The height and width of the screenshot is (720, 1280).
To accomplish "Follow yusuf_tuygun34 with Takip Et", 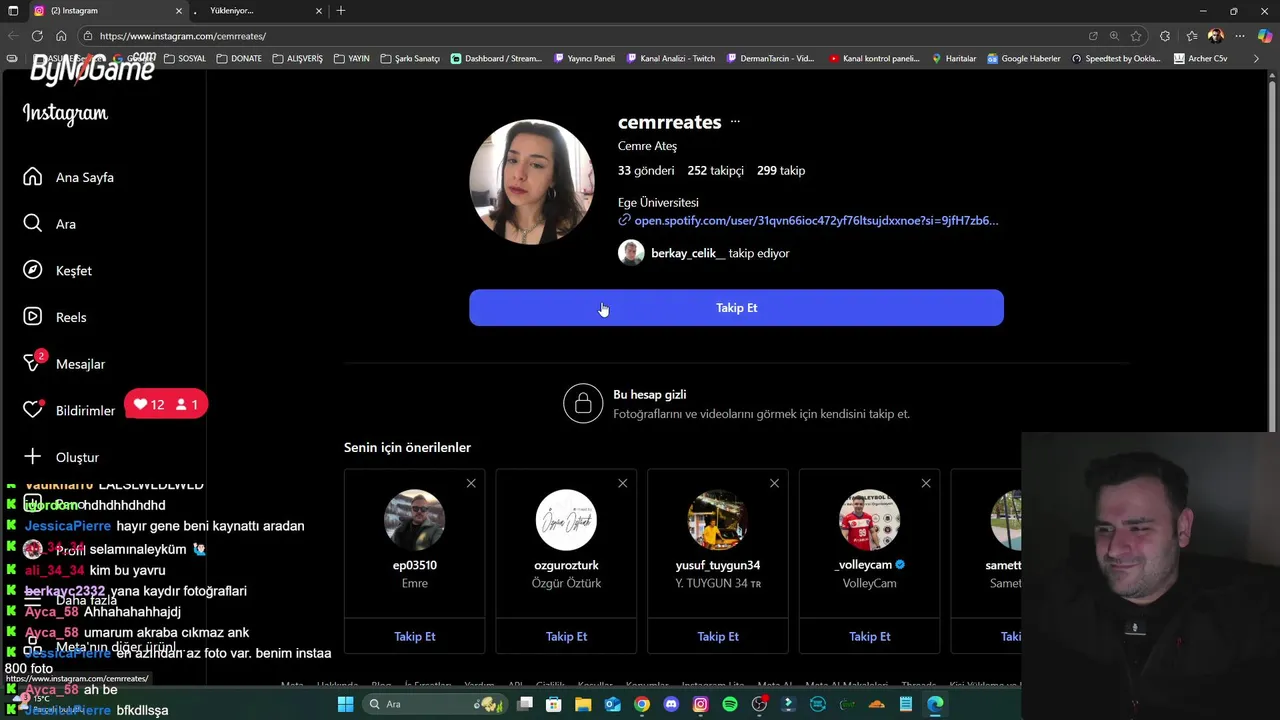I will 718,636.
